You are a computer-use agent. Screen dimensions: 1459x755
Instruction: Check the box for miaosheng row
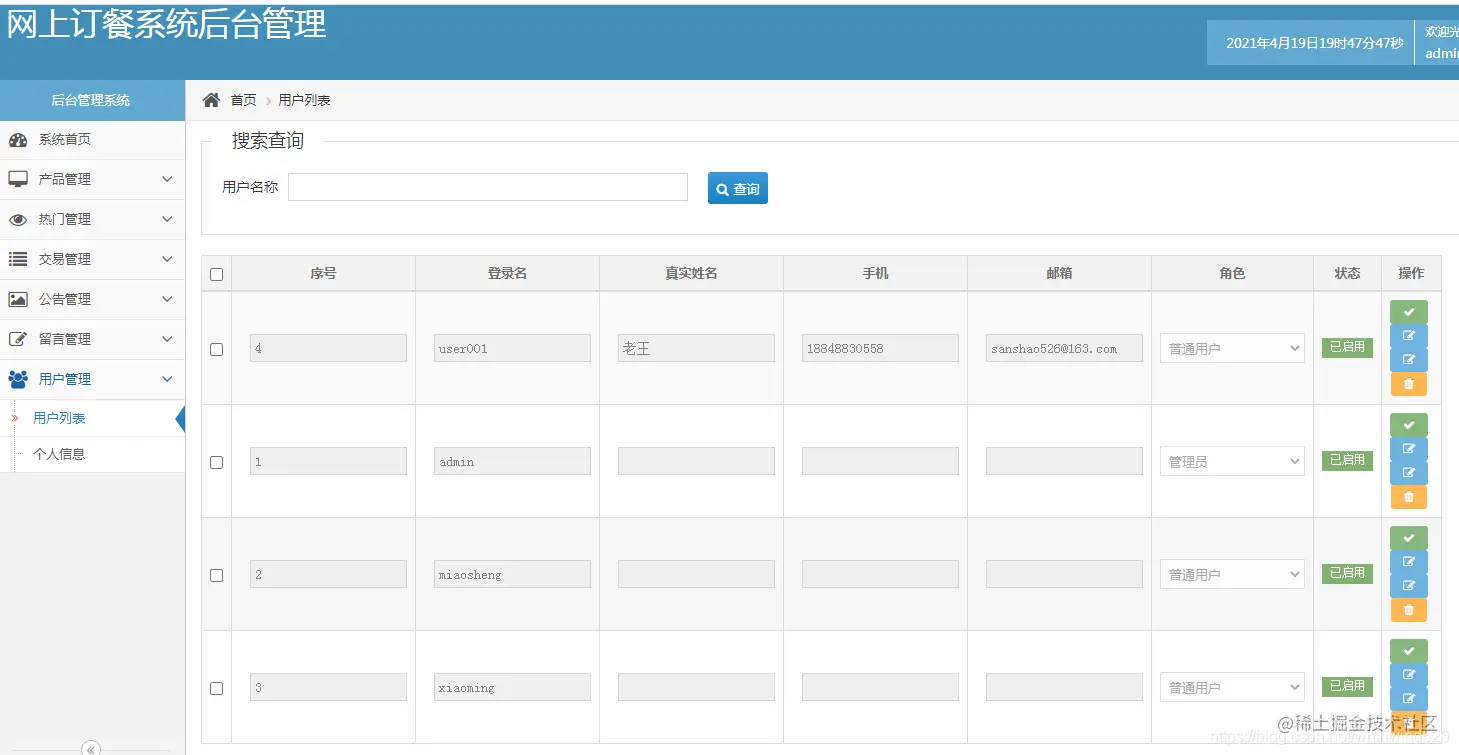tap(217, 576)
